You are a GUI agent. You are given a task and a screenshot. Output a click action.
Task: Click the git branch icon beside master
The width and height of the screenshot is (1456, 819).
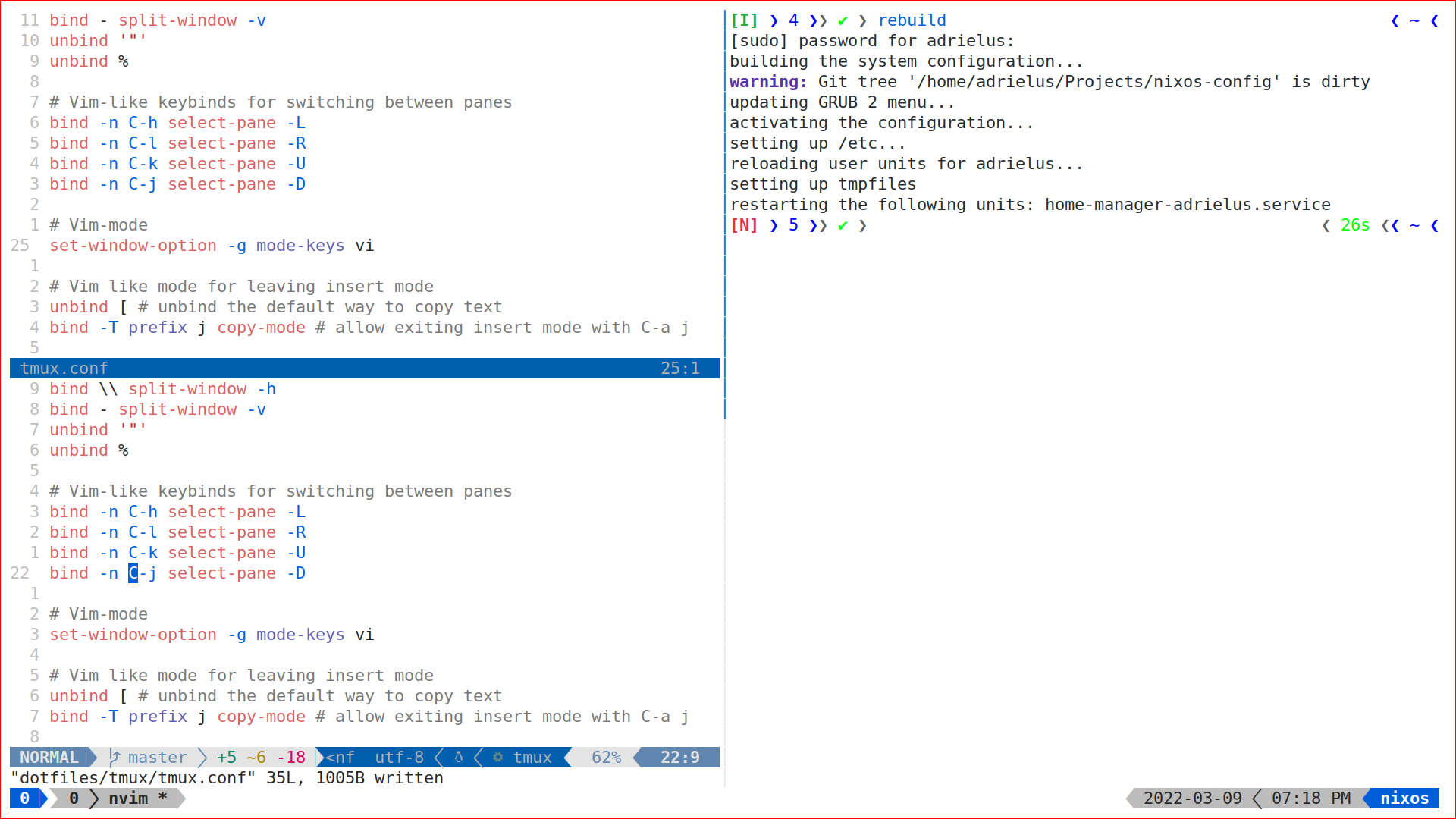[x=115, y=757]
